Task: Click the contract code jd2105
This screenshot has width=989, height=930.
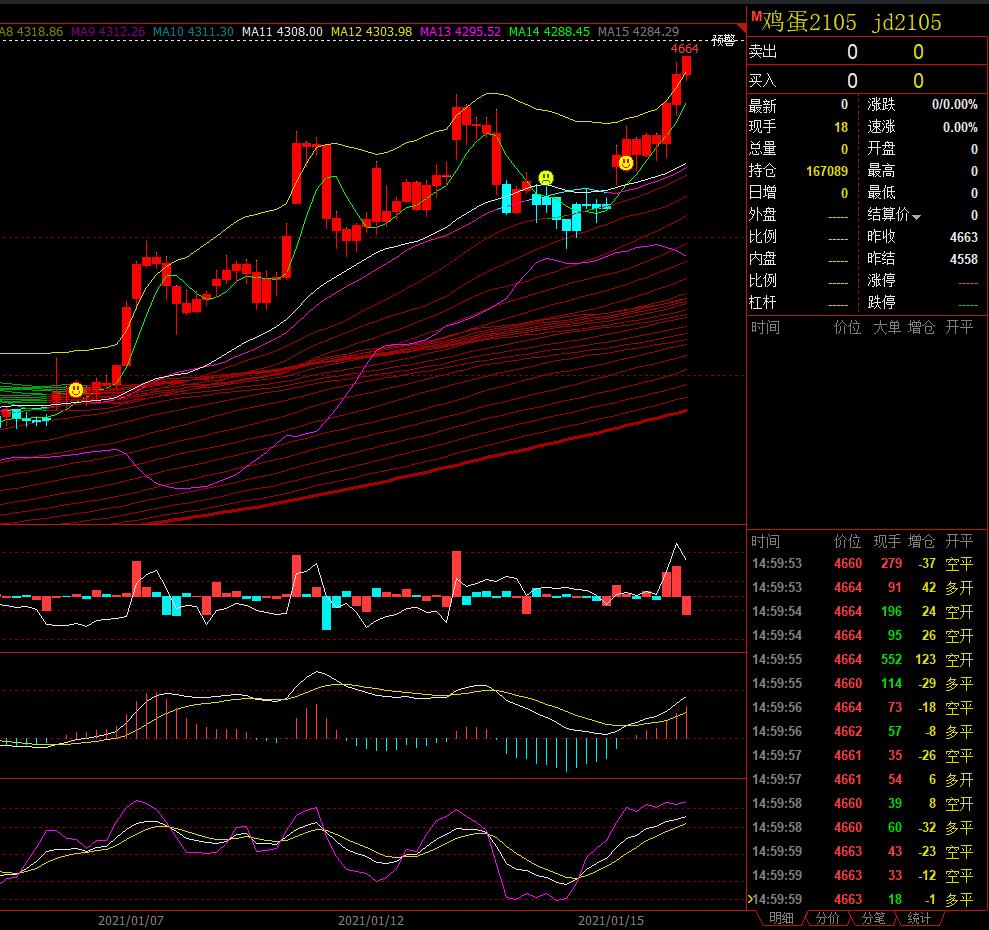Action: [x=907, y=22]
